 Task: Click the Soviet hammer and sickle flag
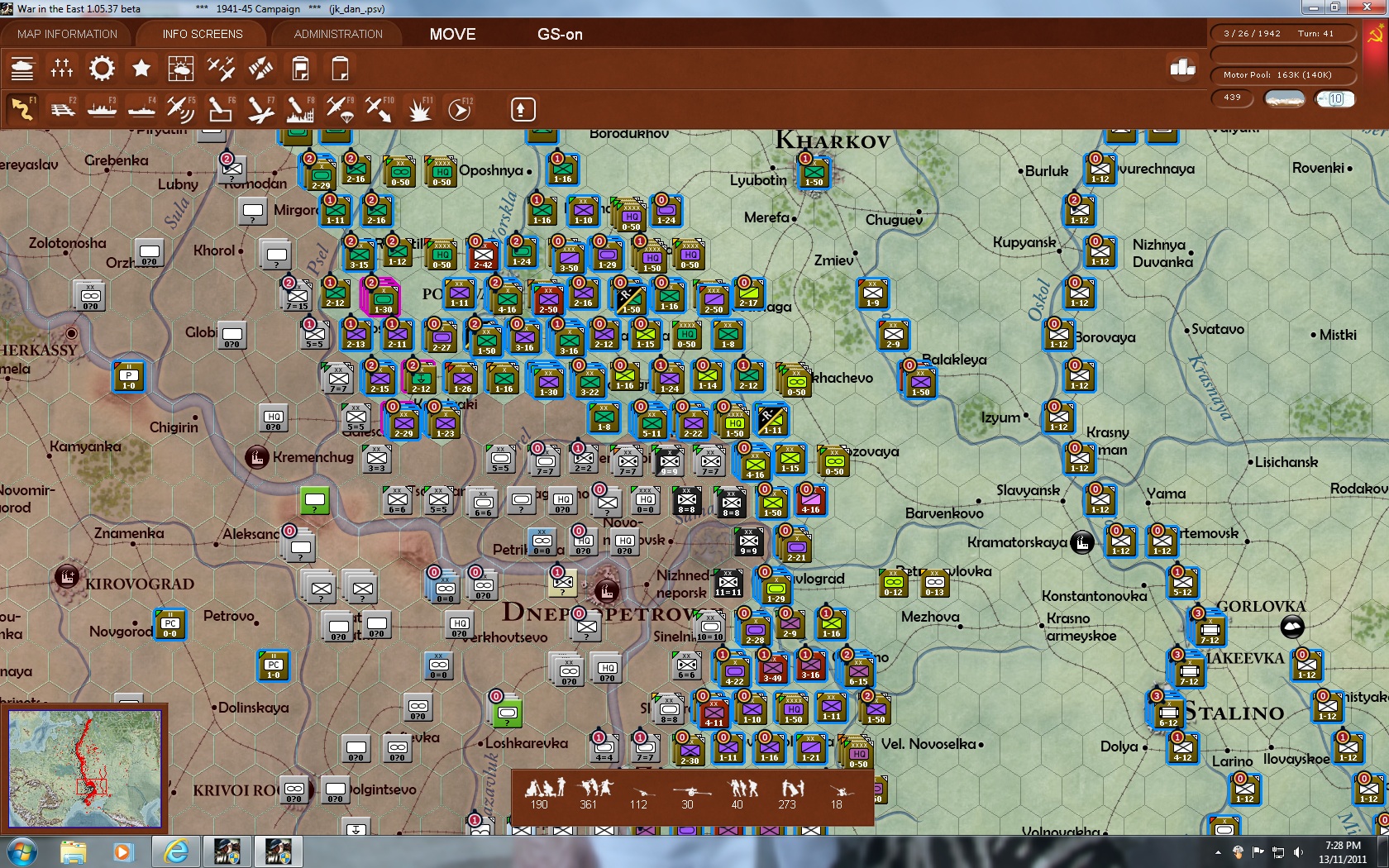pos(1376,34)
